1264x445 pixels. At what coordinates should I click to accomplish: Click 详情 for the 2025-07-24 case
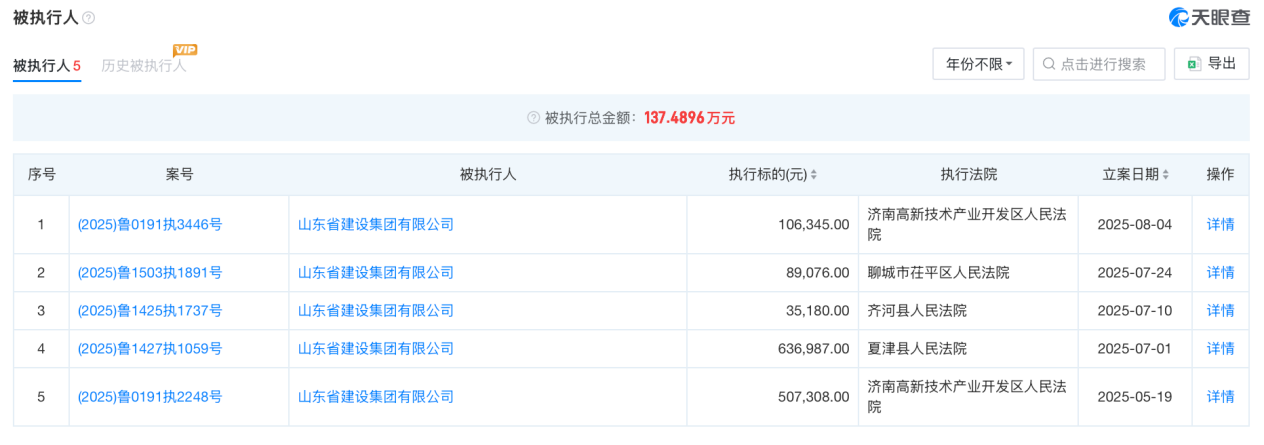click(x=1220, y=273)
